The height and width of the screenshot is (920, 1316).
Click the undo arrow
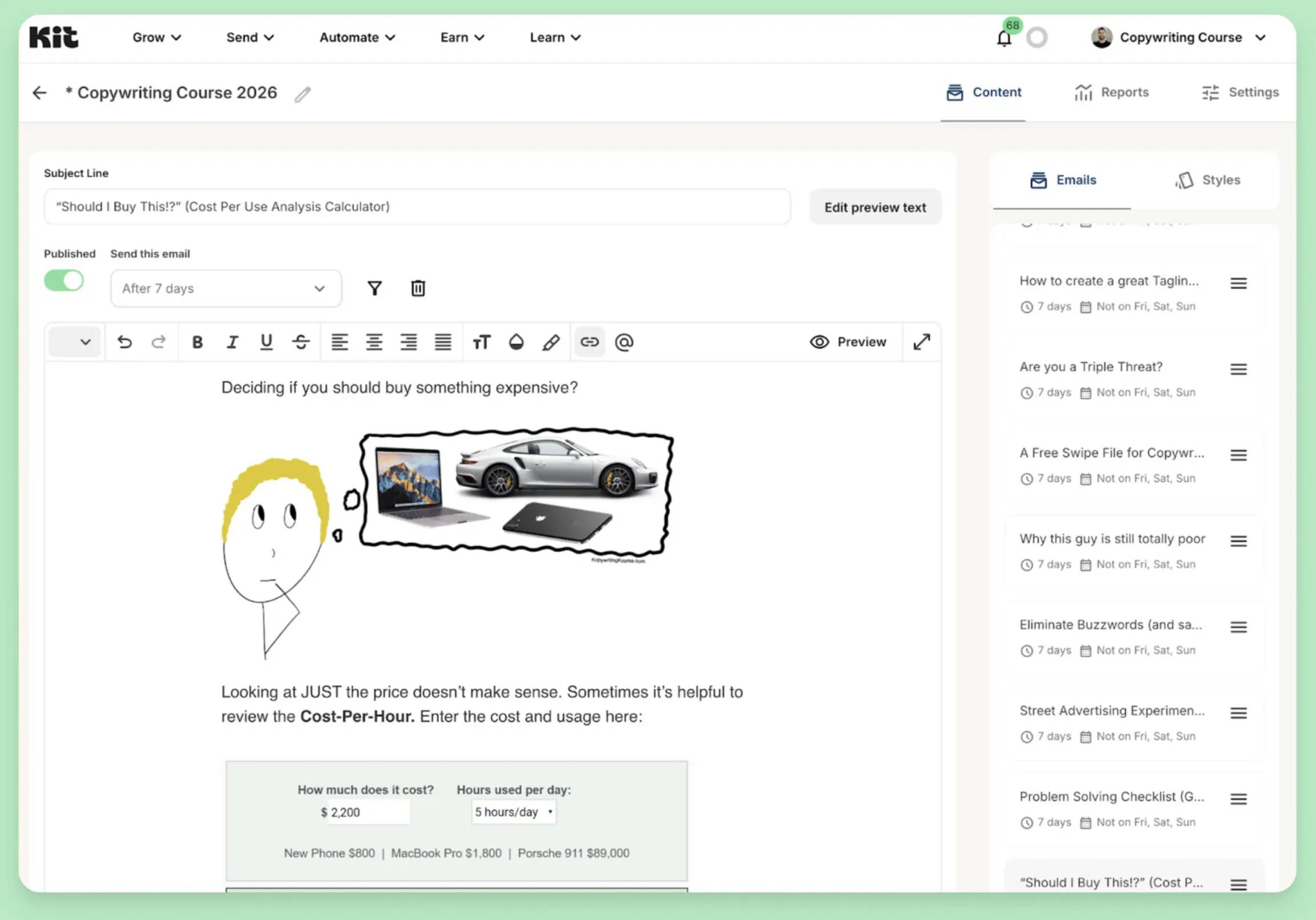pyautogui.click(x=124, y=342)
